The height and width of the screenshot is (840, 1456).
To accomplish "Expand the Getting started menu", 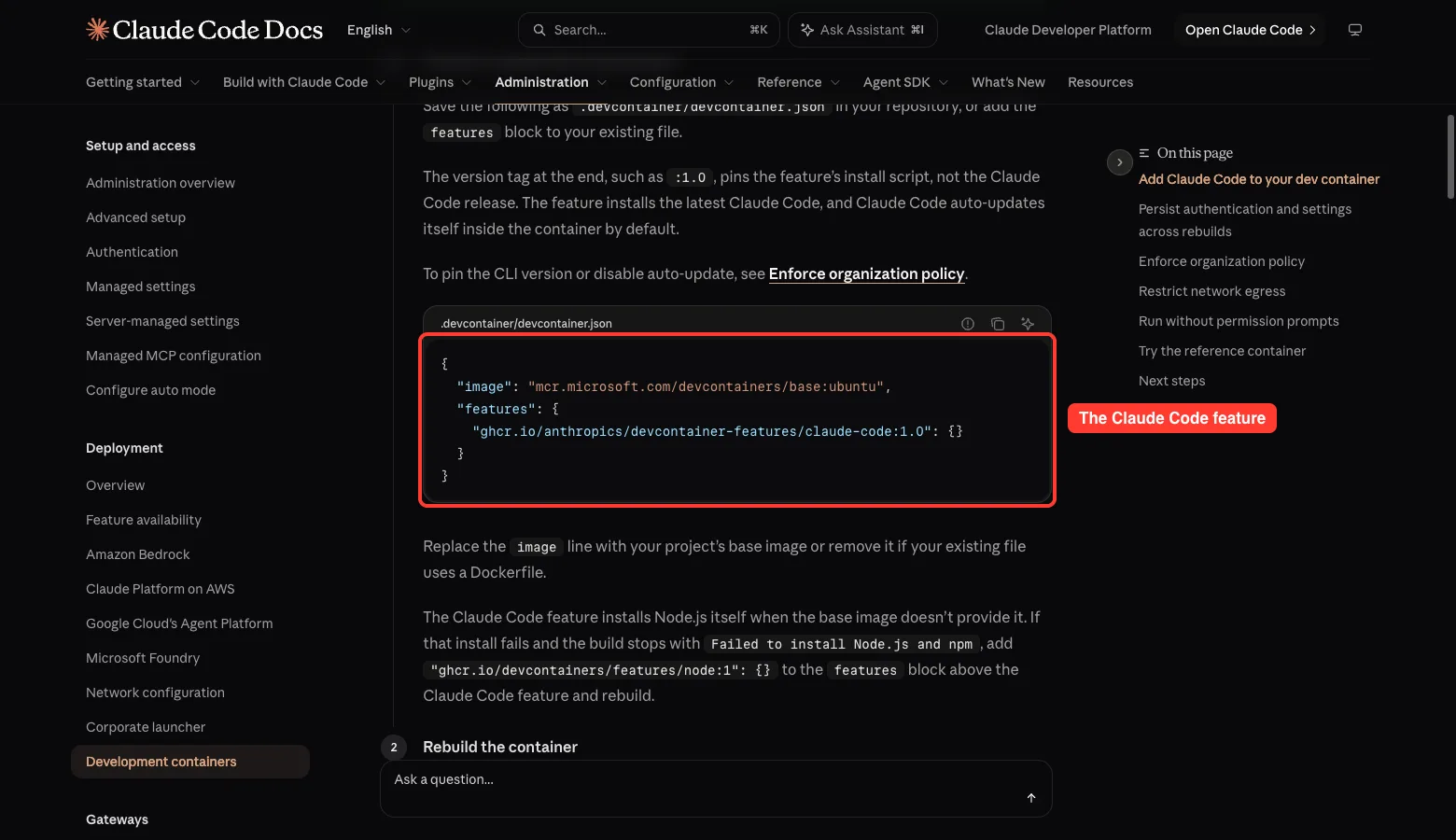I will coord(143,82).
